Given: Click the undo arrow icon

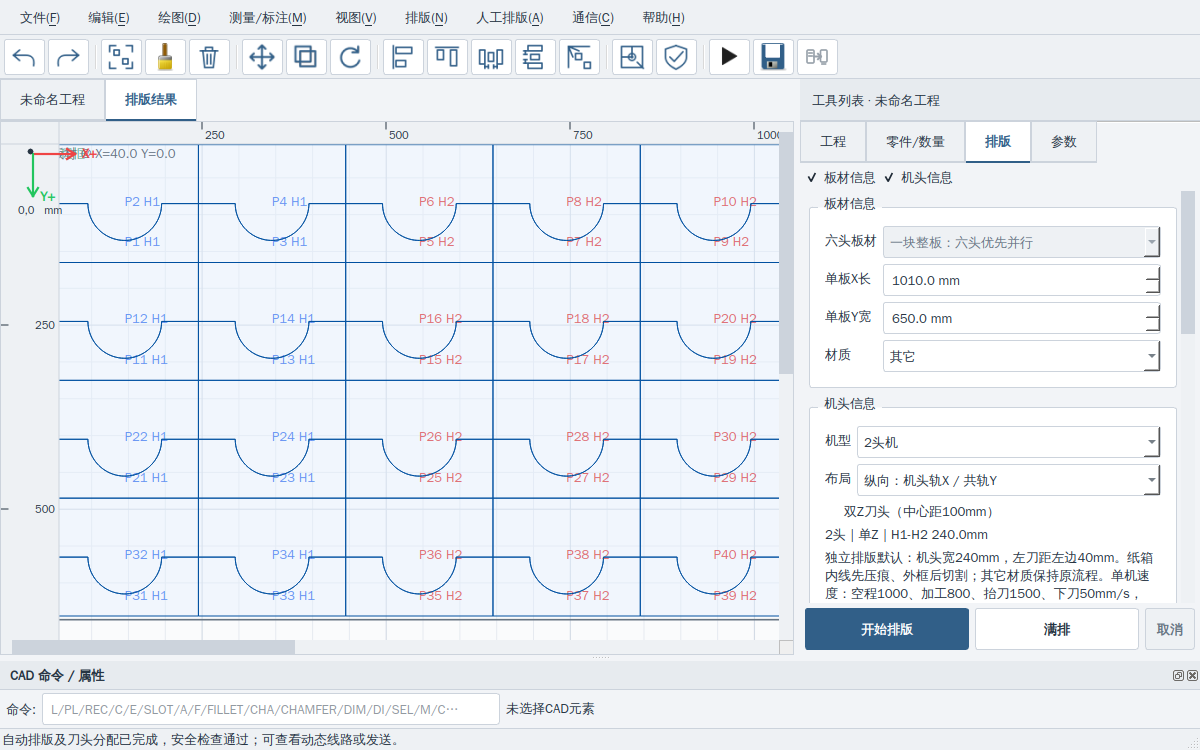Looking at the screenshot, I should [x=24, y=57].
